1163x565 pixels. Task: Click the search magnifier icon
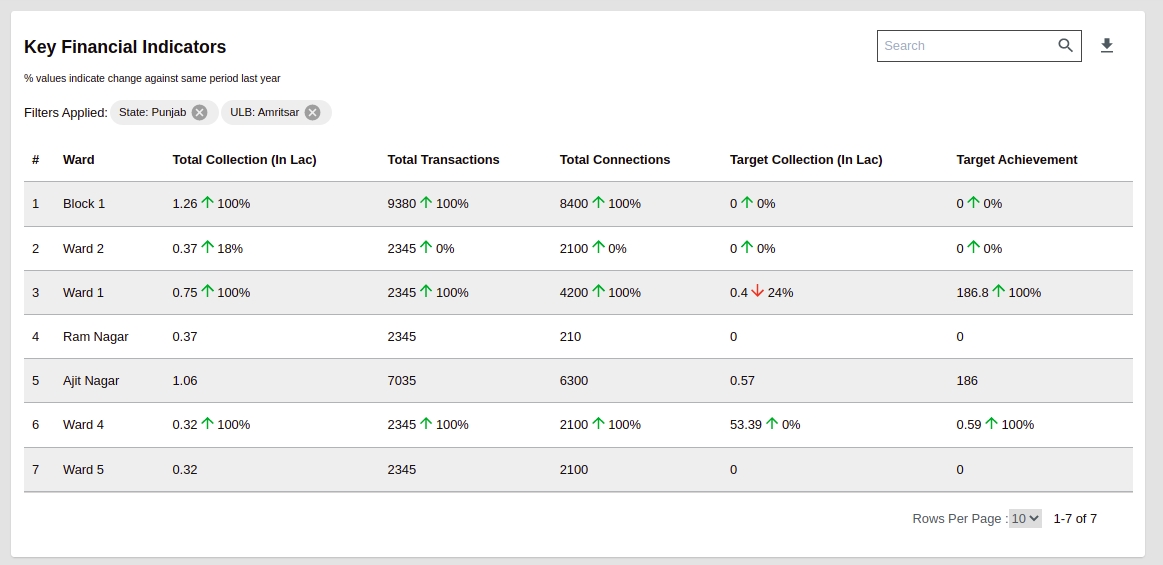pos(1065,45)
